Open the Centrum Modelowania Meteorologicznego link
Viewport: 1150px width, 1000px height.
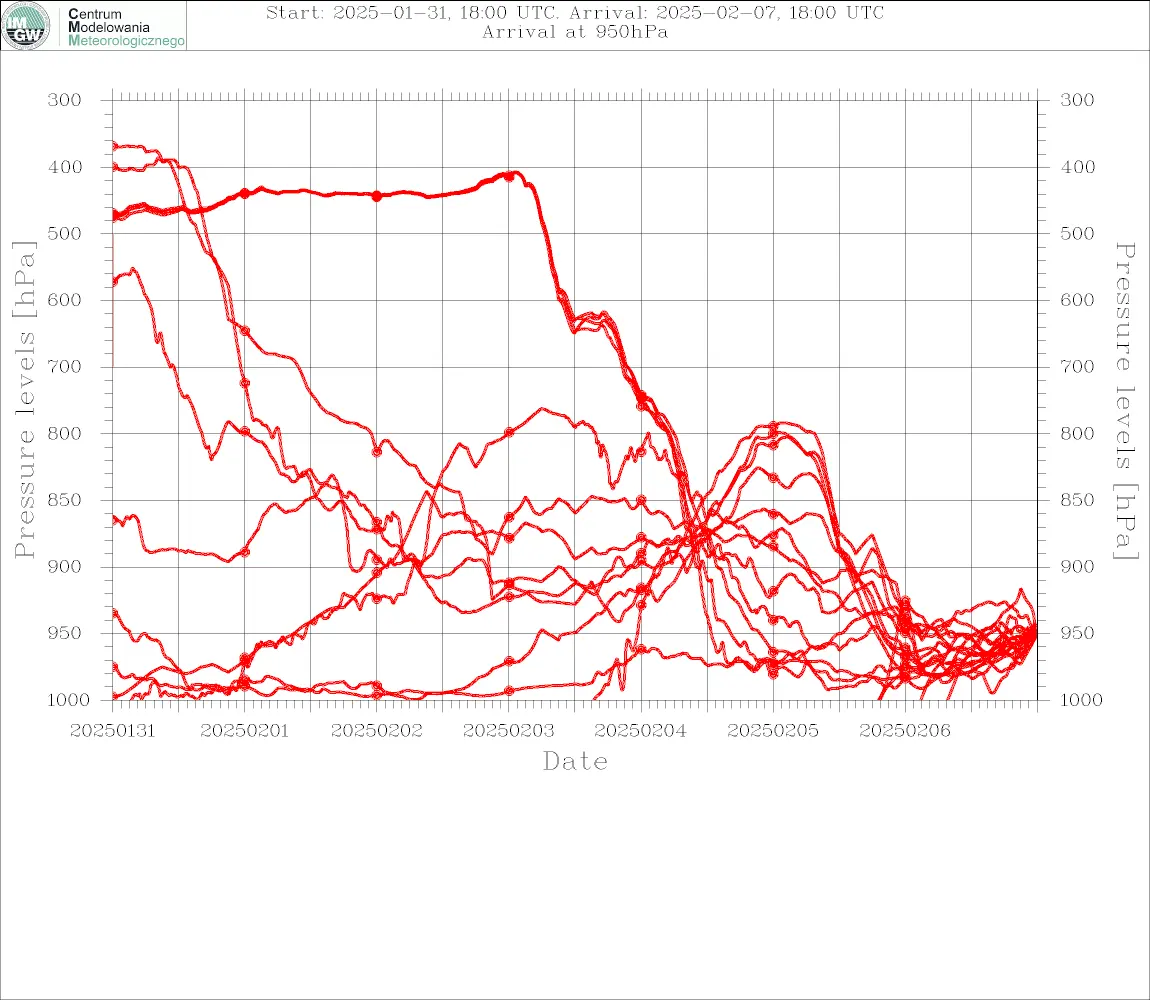[x=126, y=27]
